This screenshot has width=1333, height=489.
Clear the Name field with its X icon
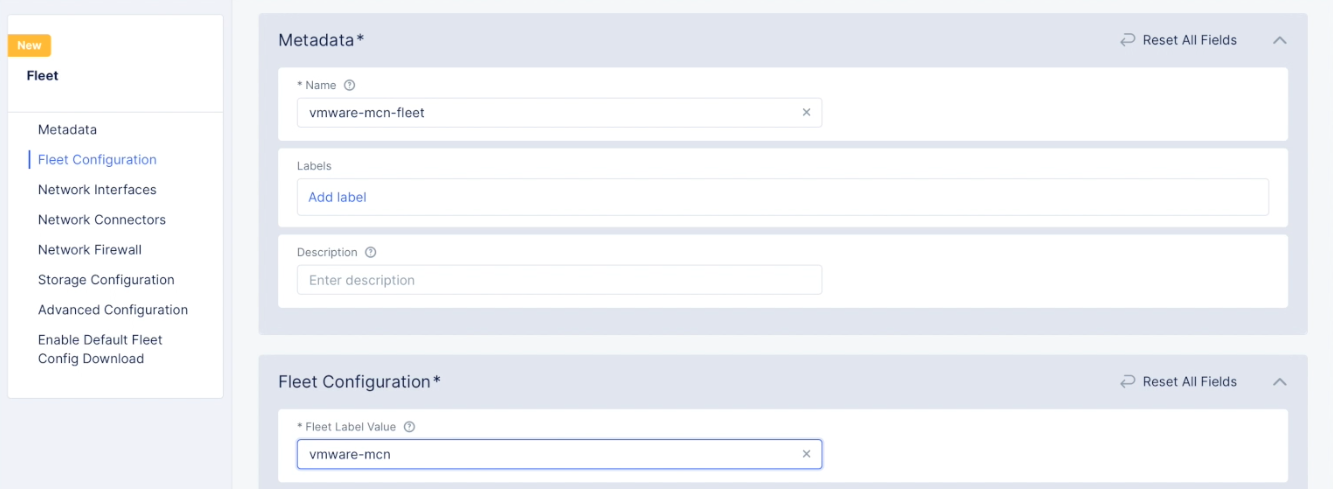coord(806,113)
